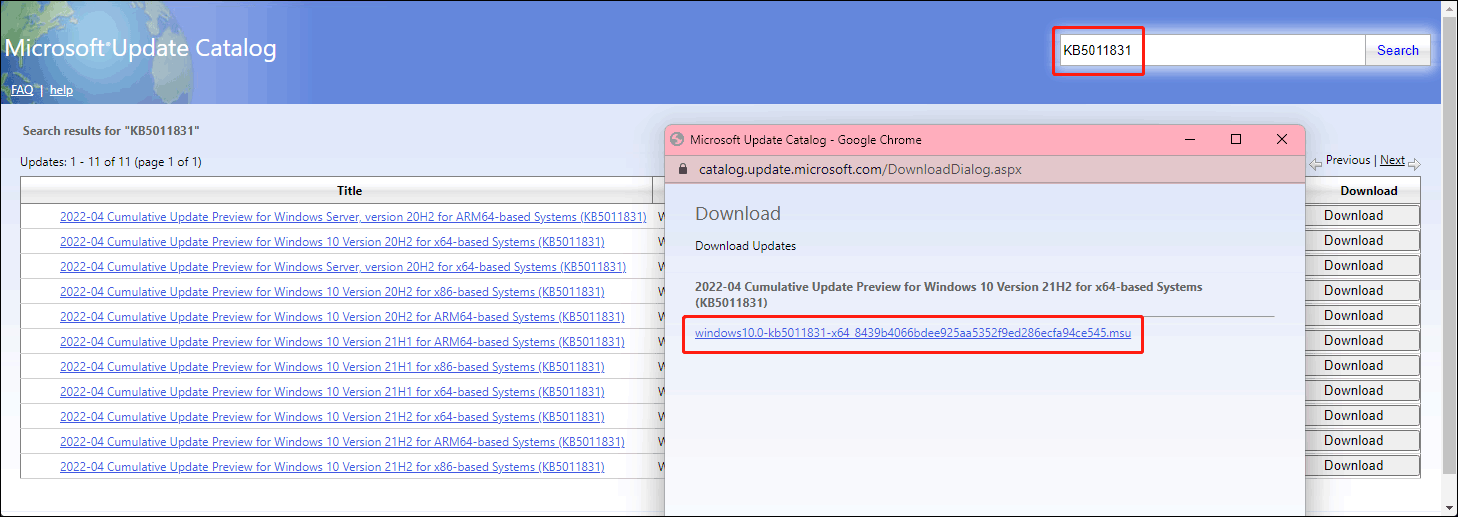Open Windows 10 20H2 x64 update link
Viewport: 1458px width, 517px height.
coord(332,241)
